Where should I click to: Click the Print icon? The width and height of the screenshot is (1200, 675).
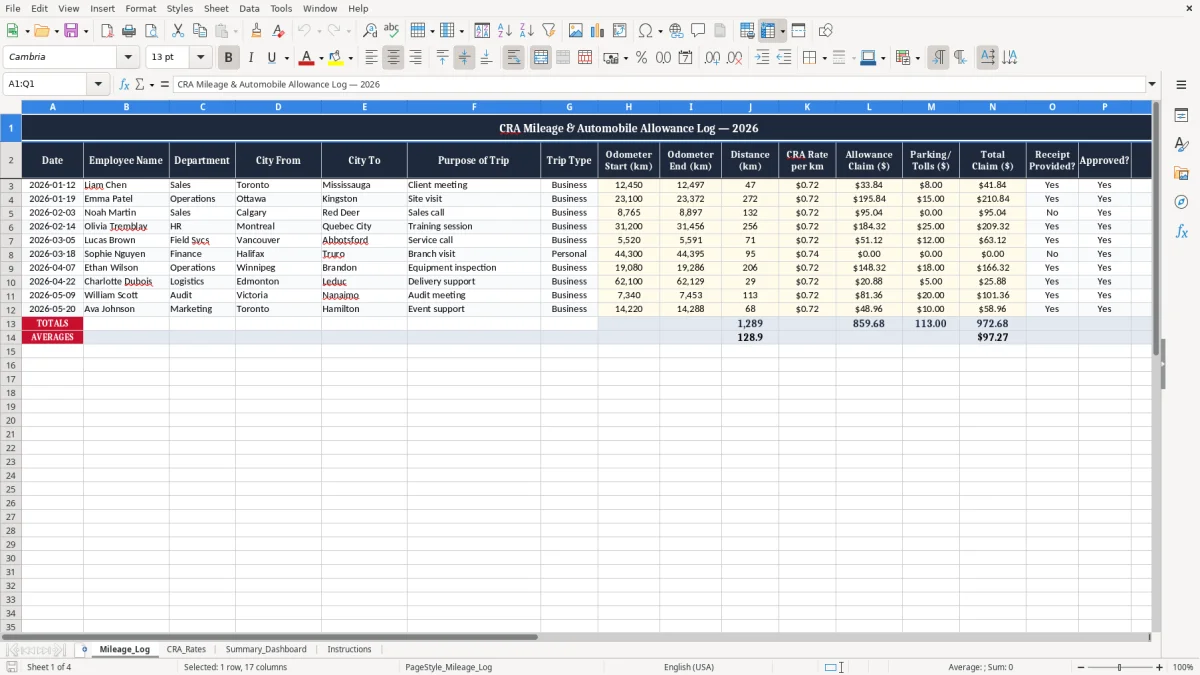(129, 31)
